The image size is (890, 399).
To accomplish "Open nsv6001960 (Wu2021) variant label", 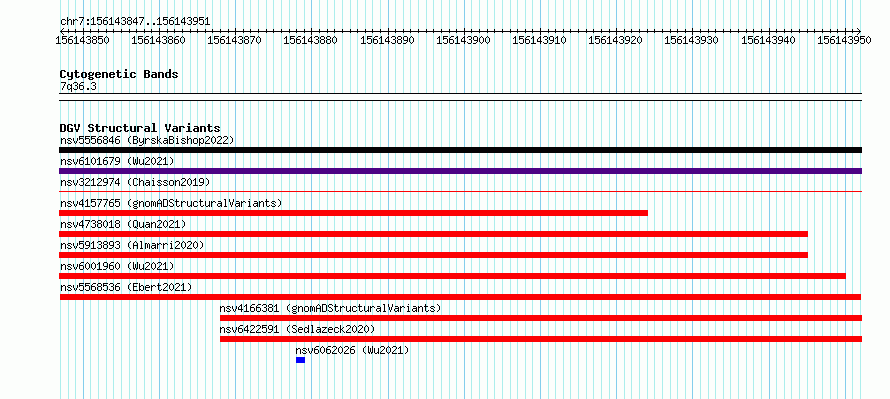I will (117, 266).
